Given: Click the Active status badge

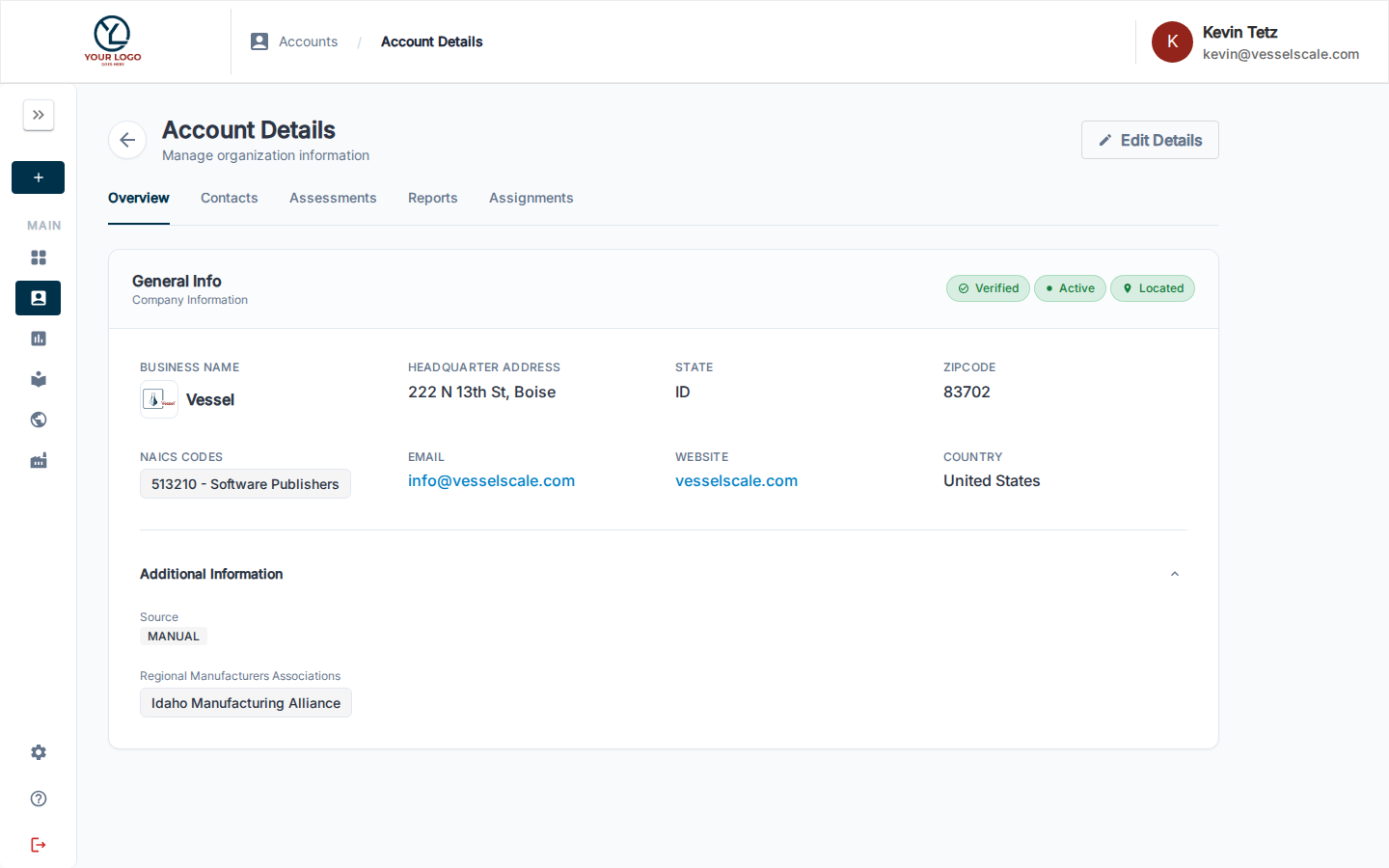Looking at the screenshot, I should [1070, 288].
